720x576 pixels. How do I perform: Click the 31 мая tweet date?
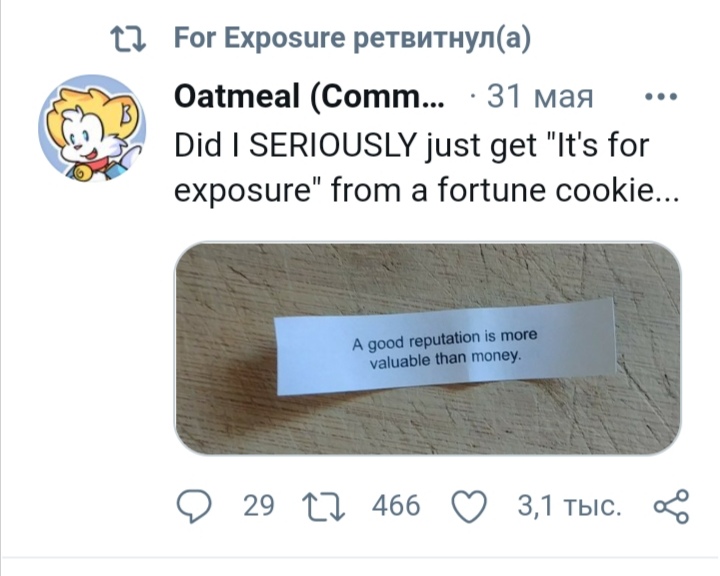[540, 97]
